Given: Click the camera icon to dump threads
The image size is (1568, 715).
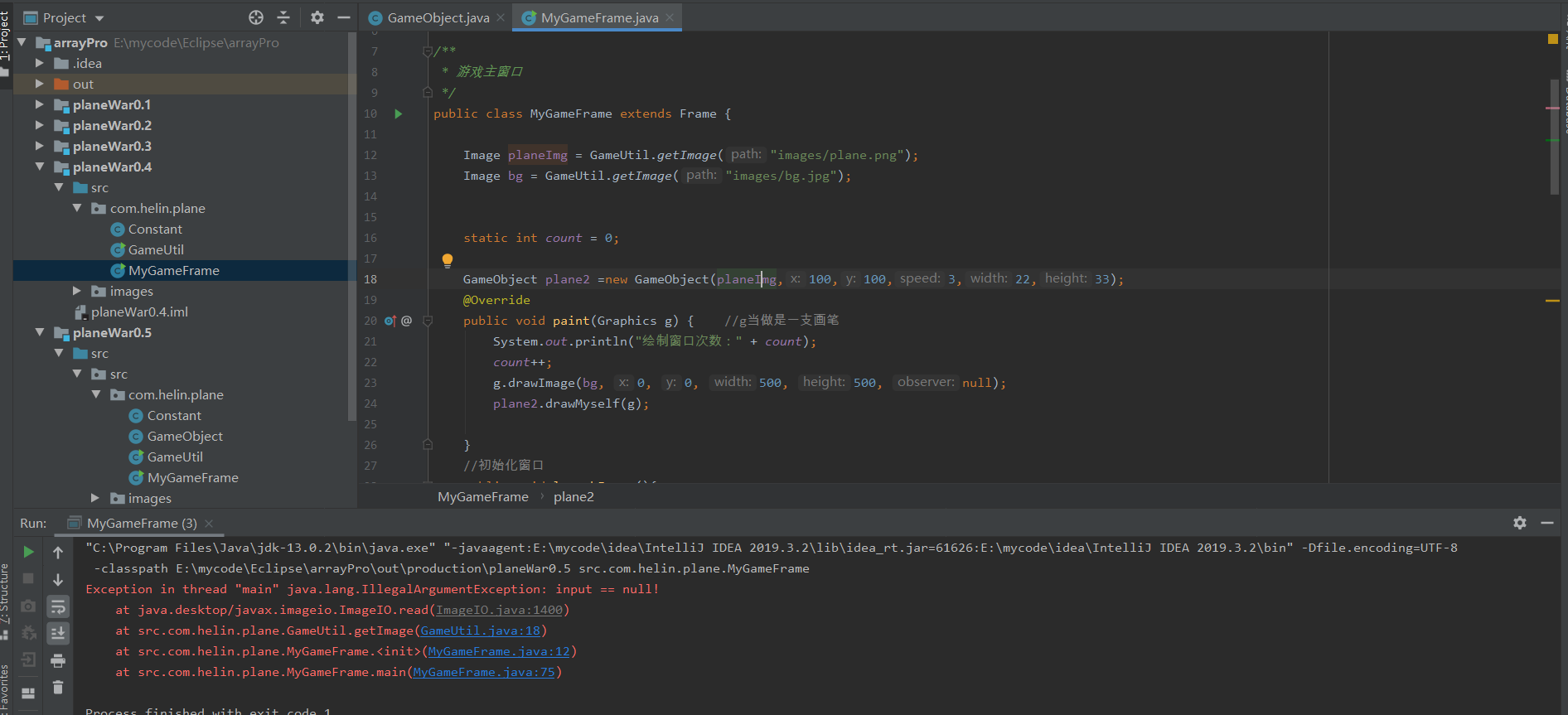Looking at the screenshot, I should pos(28,606).
